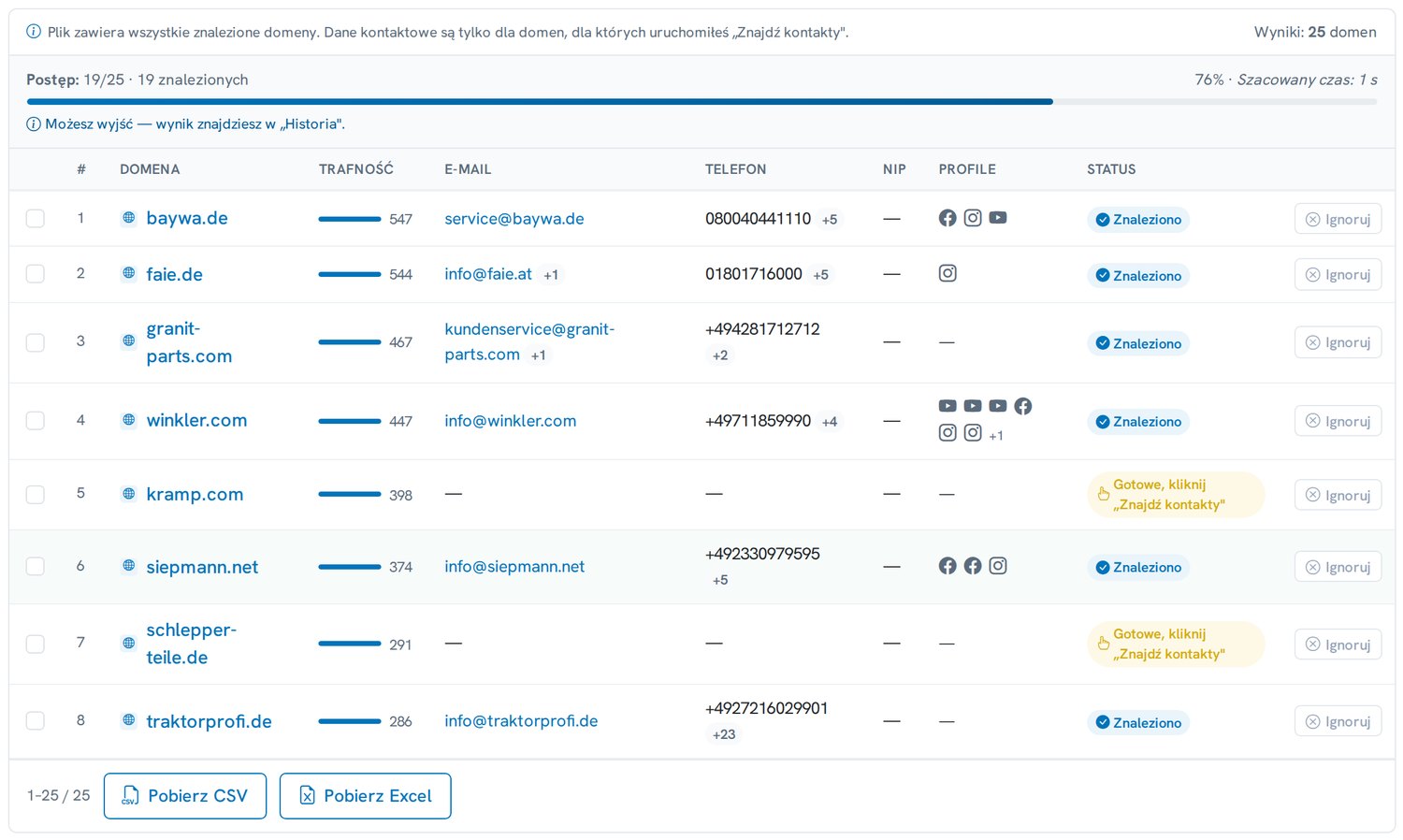Click the TELEFON column header
The image size is (1403, 840).
coord(736,169)
